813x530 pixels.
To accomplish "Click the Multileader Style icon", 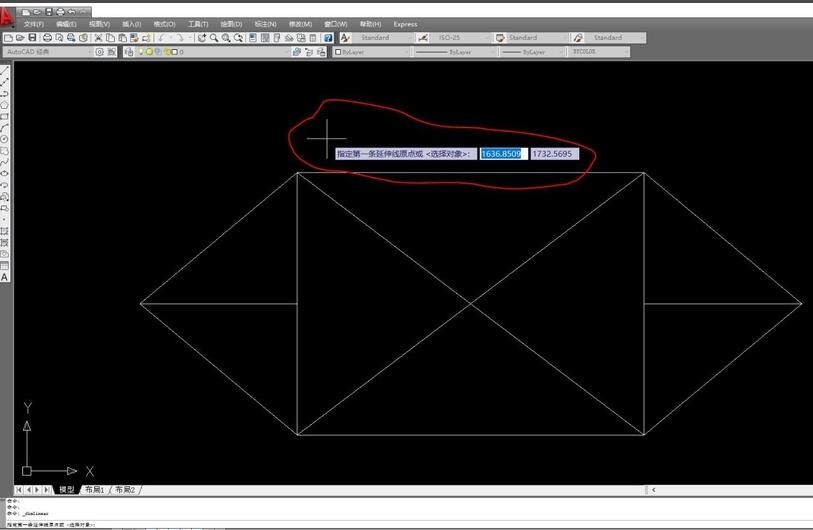I will 578,38.
